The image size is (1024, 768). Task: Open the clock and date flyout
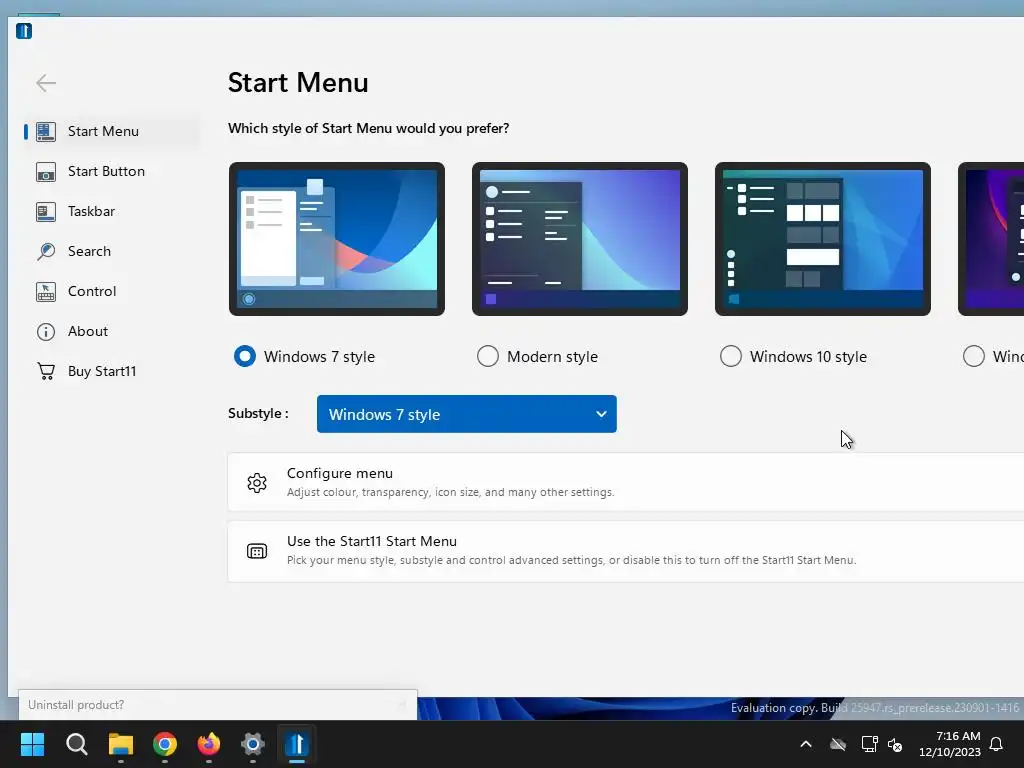950,744
